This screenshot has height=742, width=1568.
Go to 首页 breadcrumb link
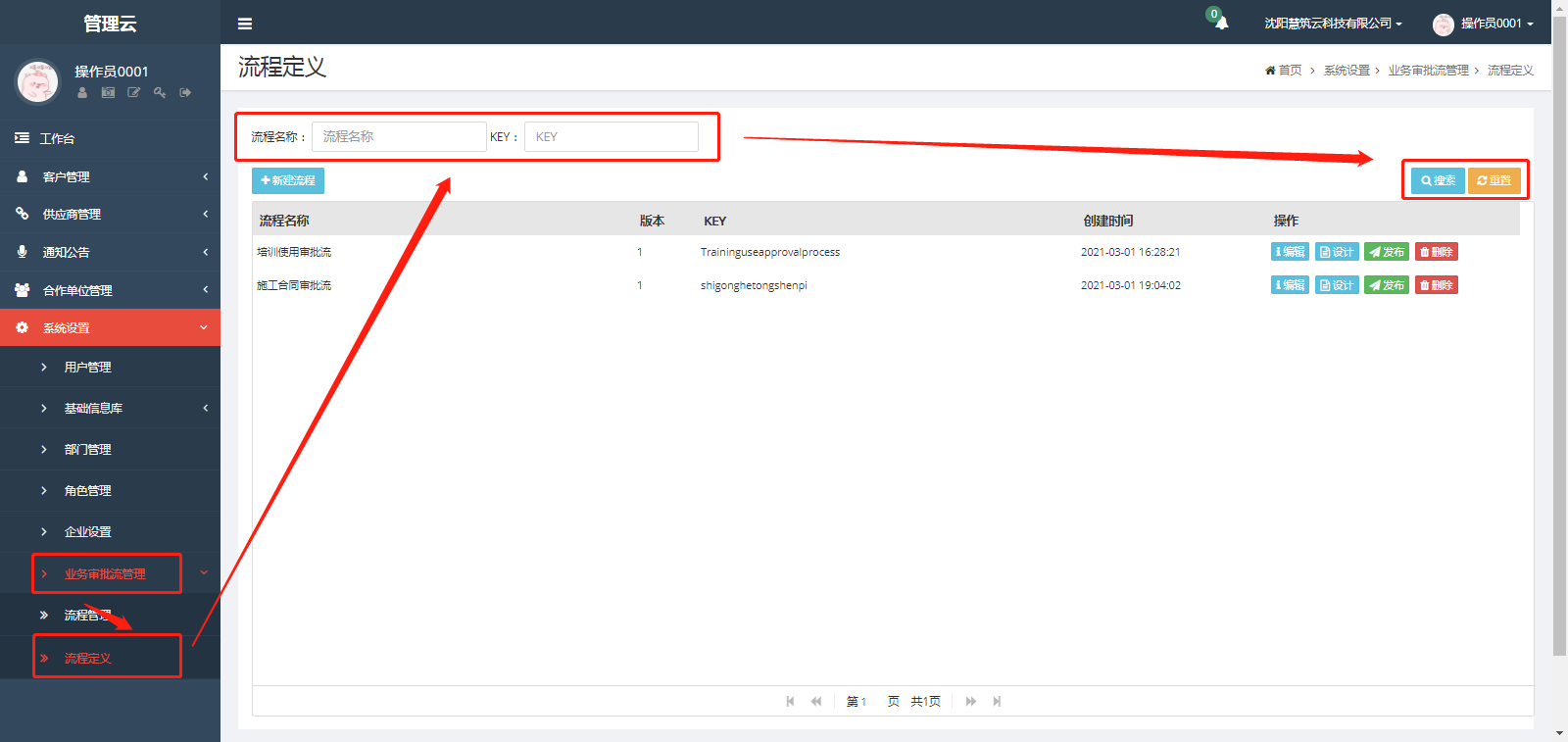click(1284, 71)
